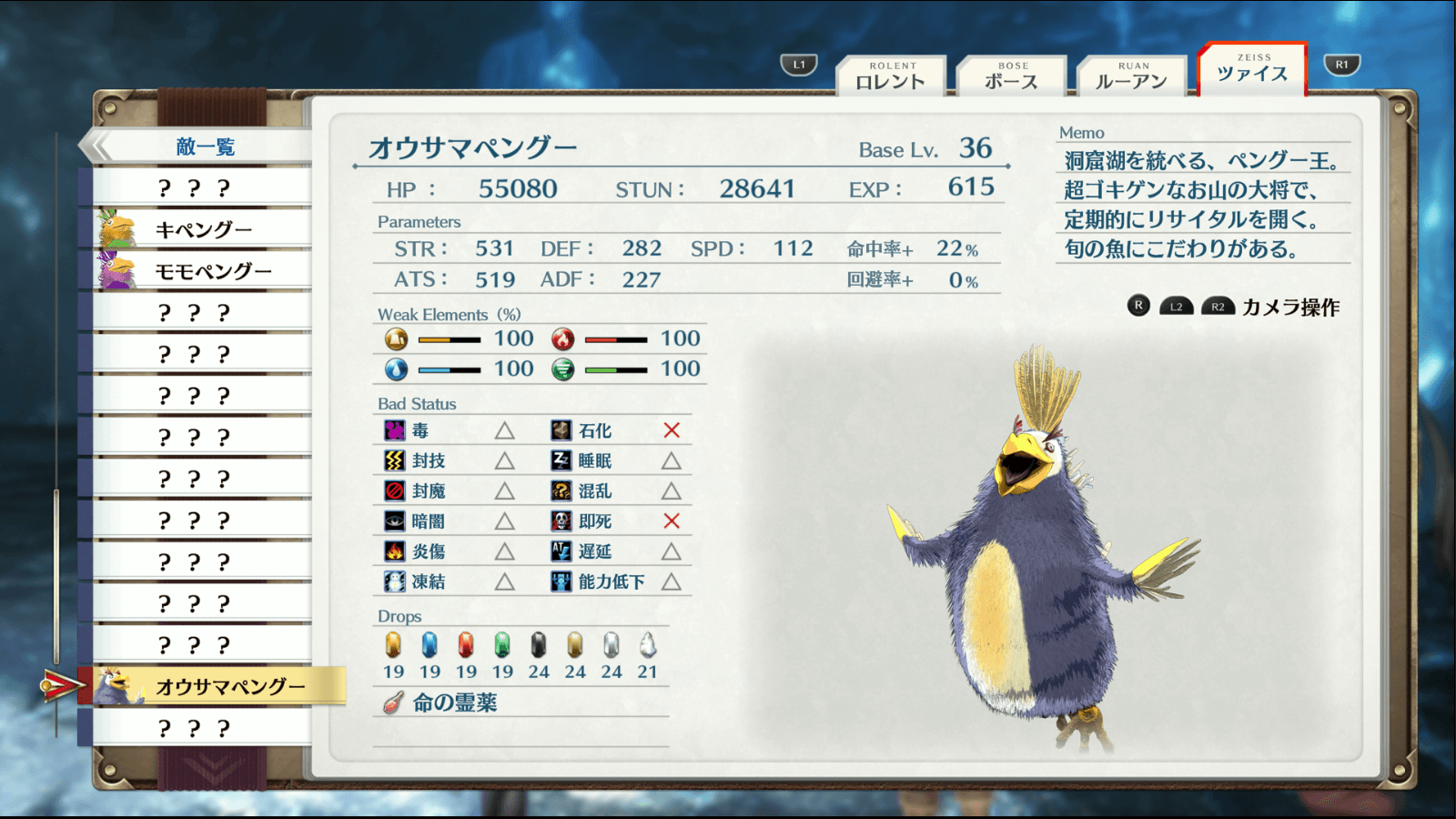Select the ルーアン (Ruan) tab
The height and width of the screenshot is (819, 1456).
tap(1131, 76)
